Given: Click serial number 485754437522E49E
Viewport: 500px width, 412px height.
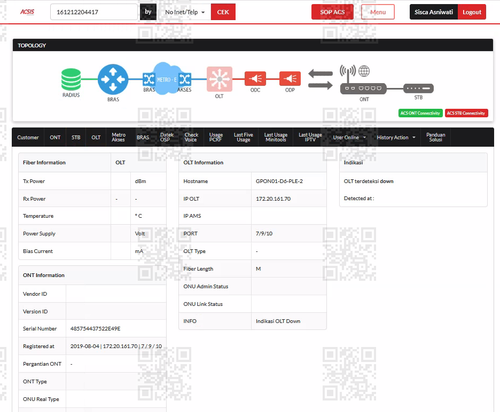Looking at the screenshot, I should tap(95, 329).
